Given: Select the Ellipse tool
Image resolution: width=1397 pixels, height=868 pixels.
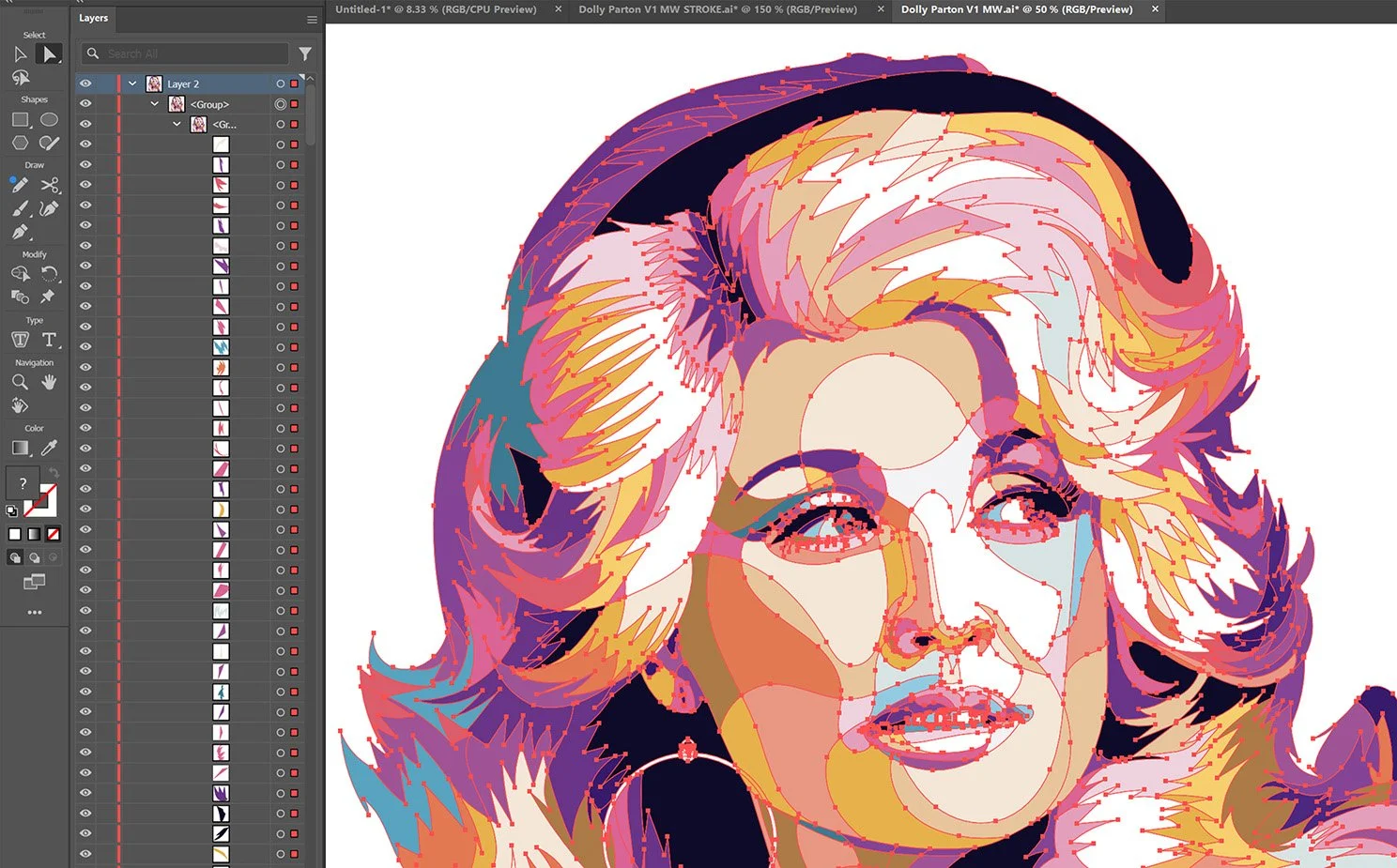Looking at the screenshot, I should click(49, 120).
